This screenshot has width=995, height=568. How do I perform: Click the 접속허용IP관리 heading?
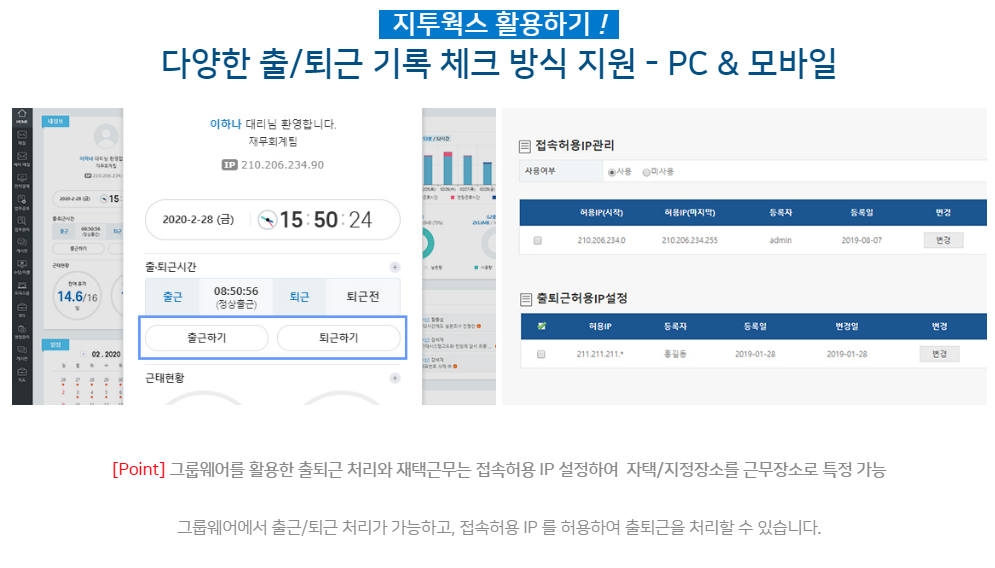[574, 146]
